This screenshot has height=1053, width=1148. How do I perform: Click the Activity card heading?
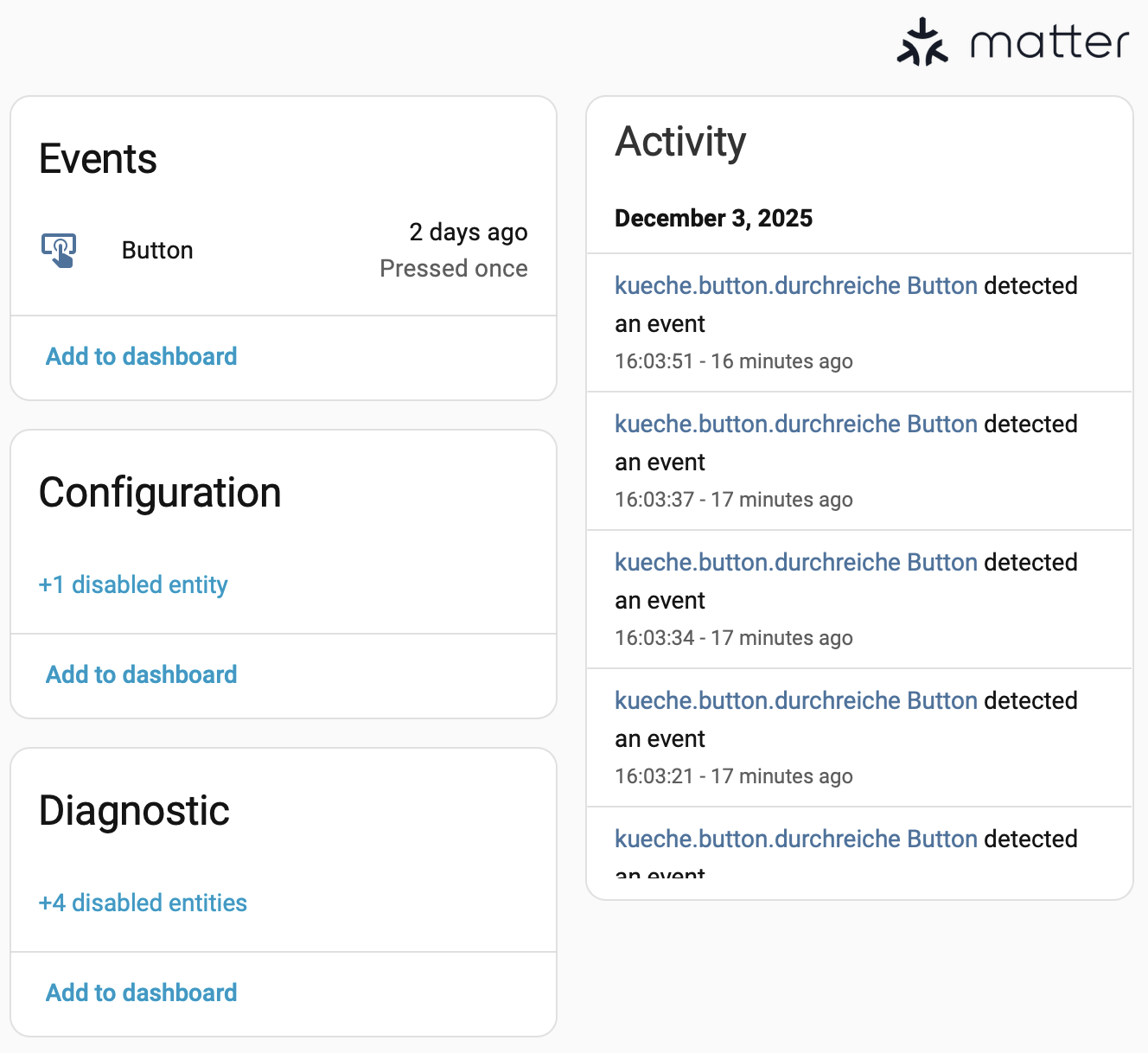point(680,142)
